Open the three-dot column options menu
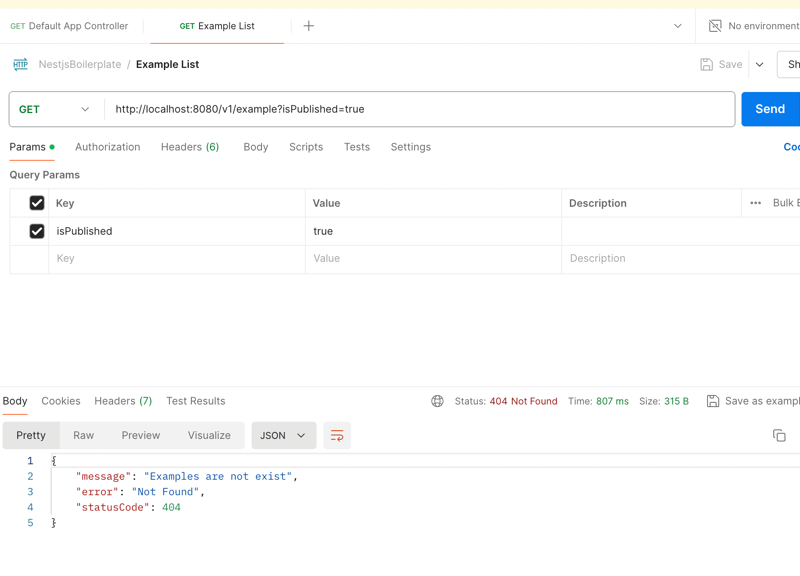Screen dimensions: 800x576 click(756, 203)
